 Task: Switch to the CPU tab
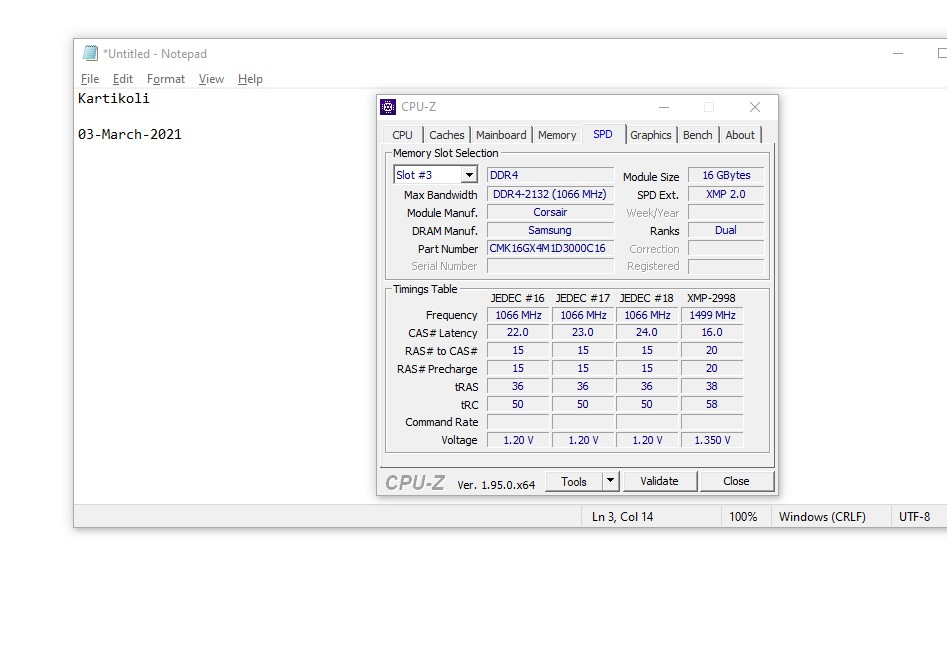click(x=402, y=135)
